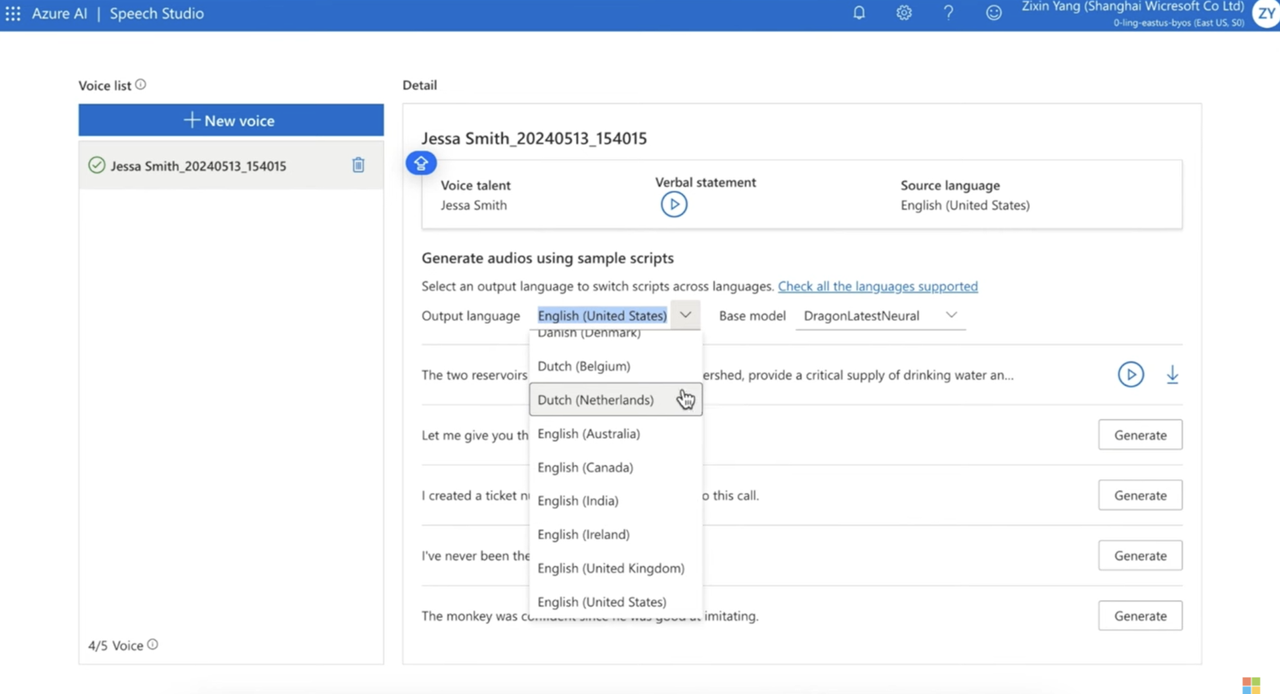This screenshot has width=1280, height=694.
Task: Click the Generate audios using sample scripts heading
Action: click(x=548, y=258)
